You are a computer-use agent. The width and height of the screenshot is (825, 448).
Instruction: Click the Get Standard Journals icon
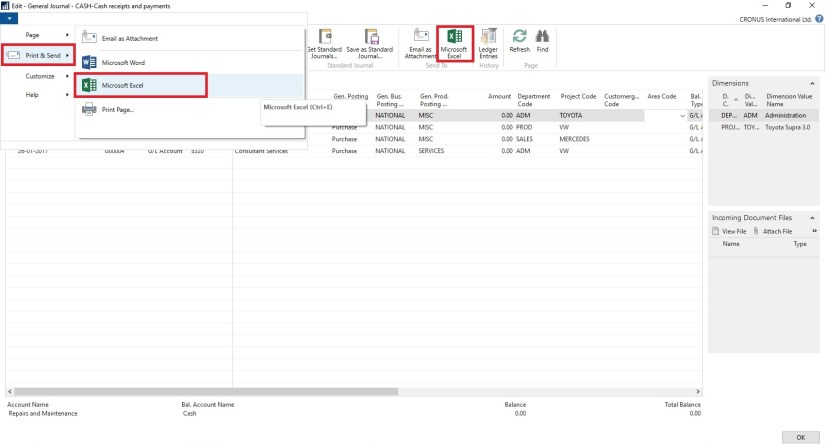point(324,43)
